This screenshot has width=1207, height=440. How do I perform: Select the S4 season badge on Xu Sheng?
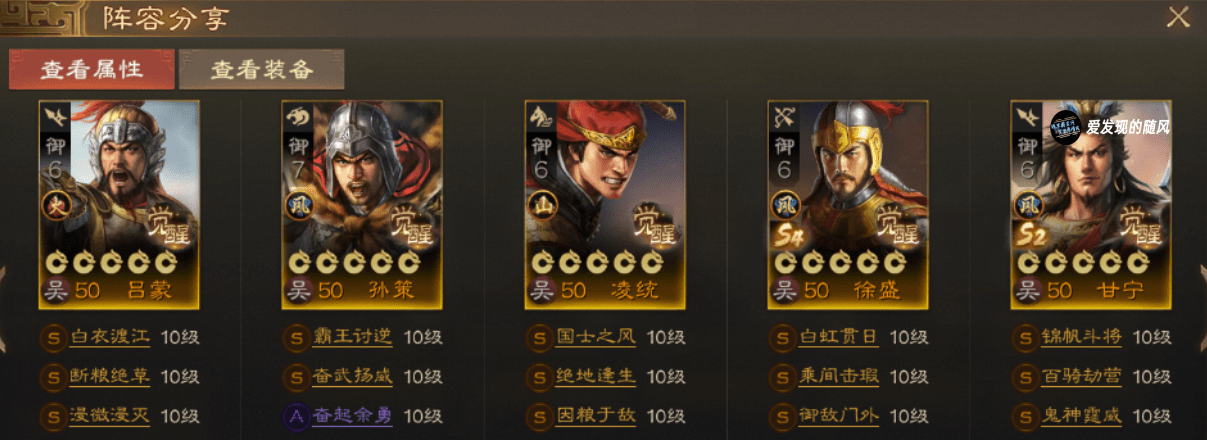point(784,238)
